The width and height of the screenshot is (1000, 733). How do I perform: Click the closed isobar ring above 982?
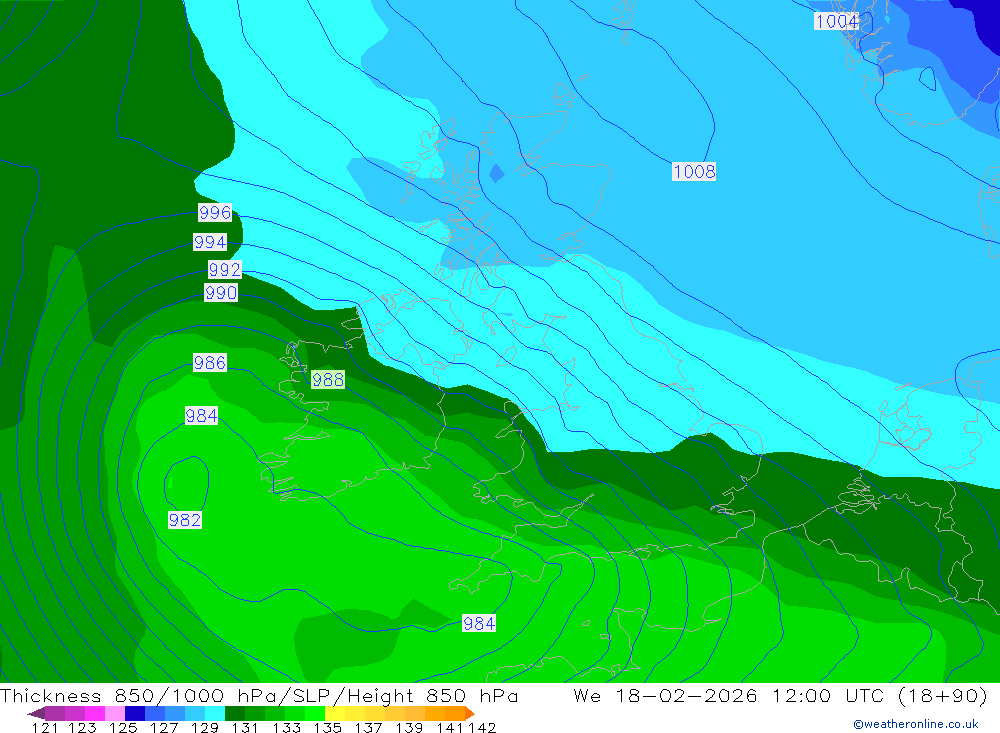[187, 483]
